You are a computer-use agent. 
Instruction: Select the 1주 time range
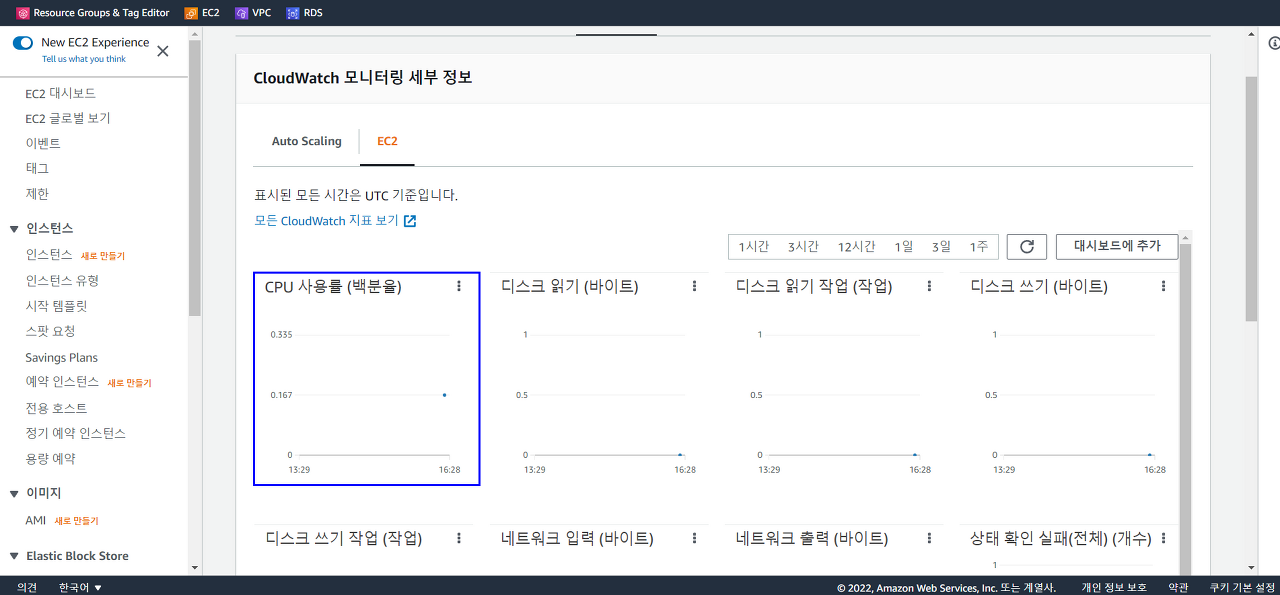pos(978,247)
